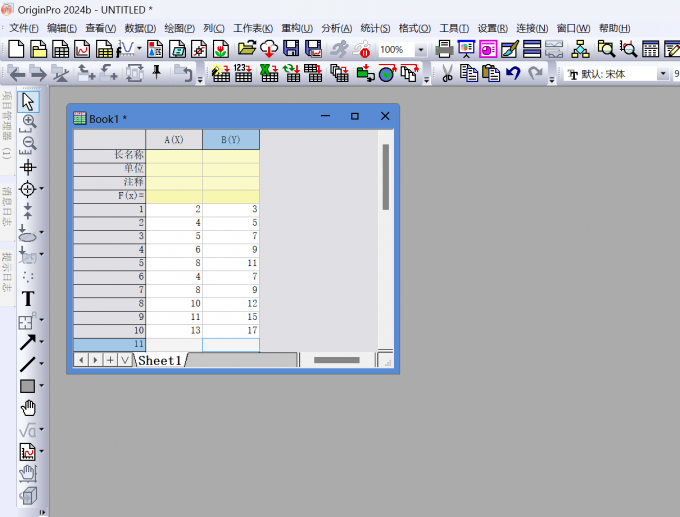Viewport: 680px width, 517px height.
Task: Click sheet tab scroll left arrow
Action: coord(81,360)
